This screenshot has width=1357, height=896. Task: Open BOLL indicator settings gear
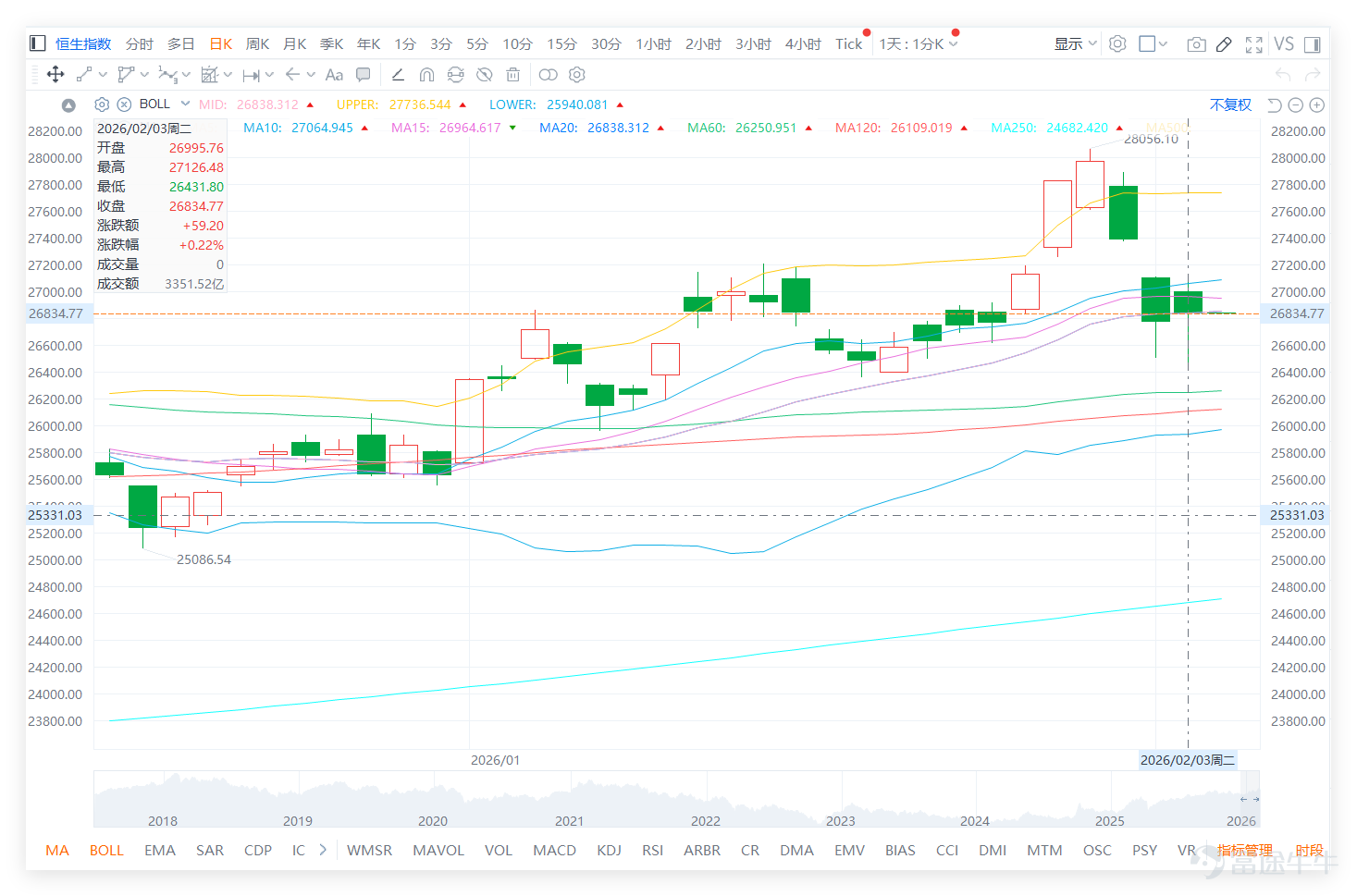click(x=102, y=104)
